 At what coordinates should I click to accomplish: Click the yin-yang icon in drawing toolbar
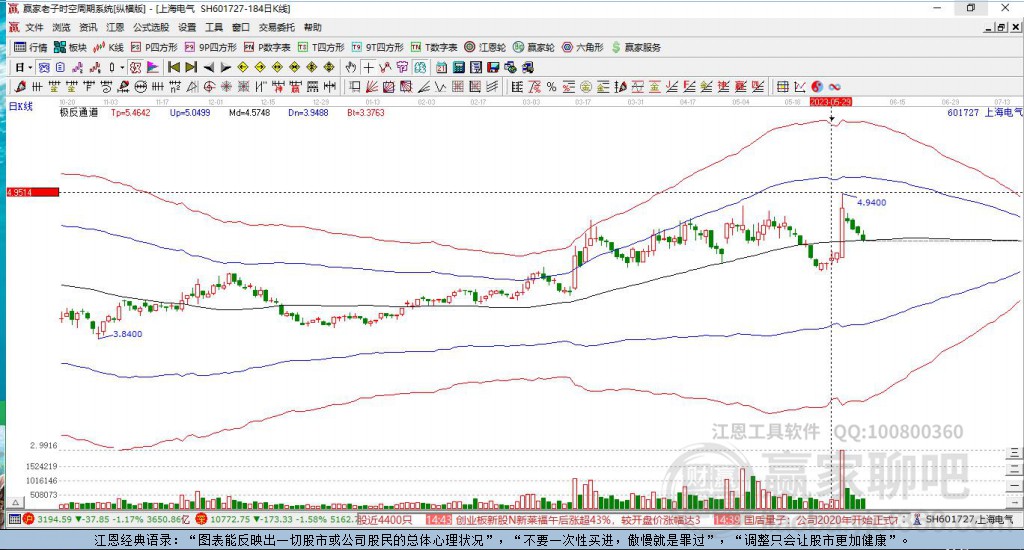818,87
